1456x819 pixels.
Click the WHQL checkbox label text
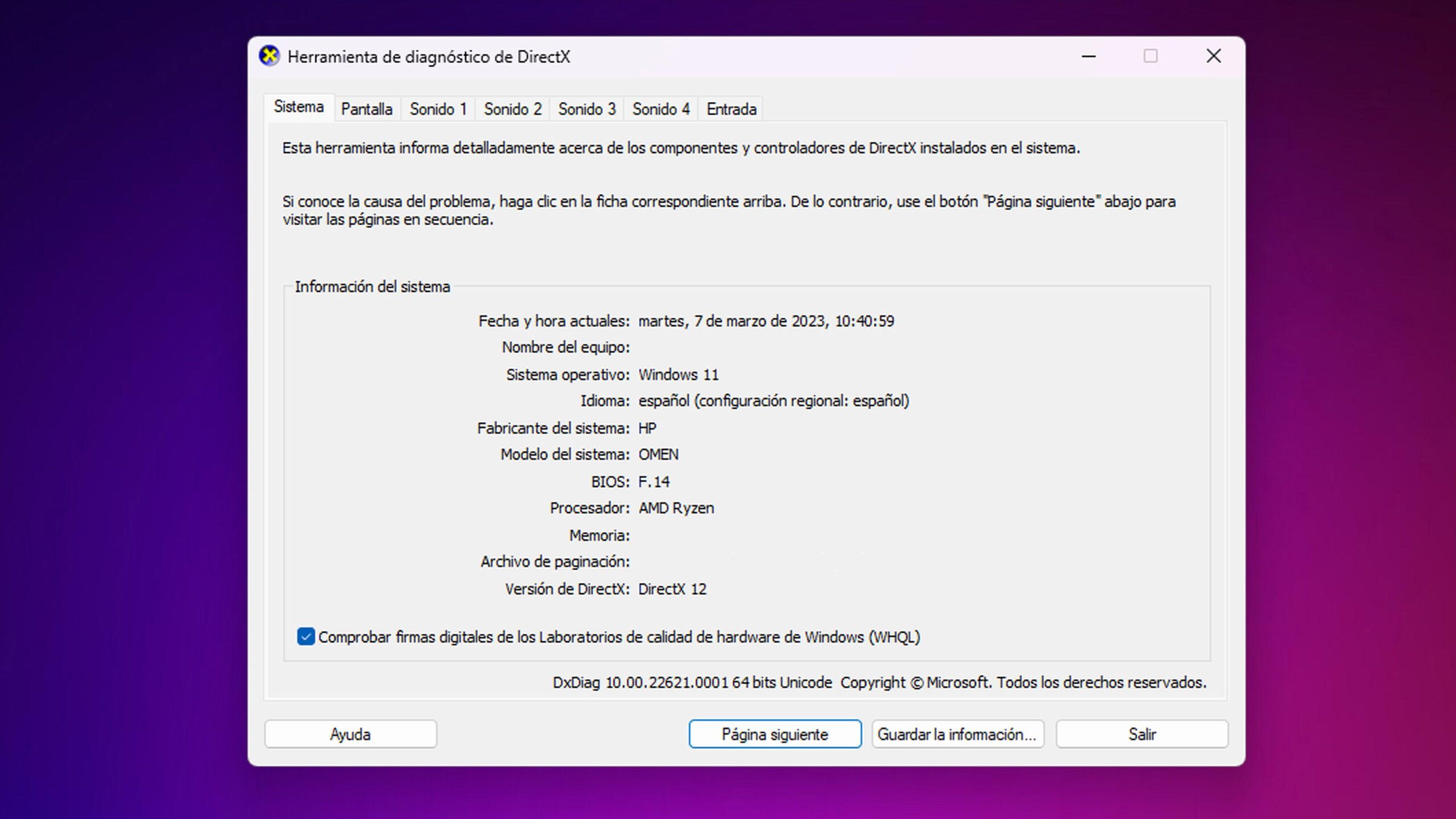[x=619, y=637]
